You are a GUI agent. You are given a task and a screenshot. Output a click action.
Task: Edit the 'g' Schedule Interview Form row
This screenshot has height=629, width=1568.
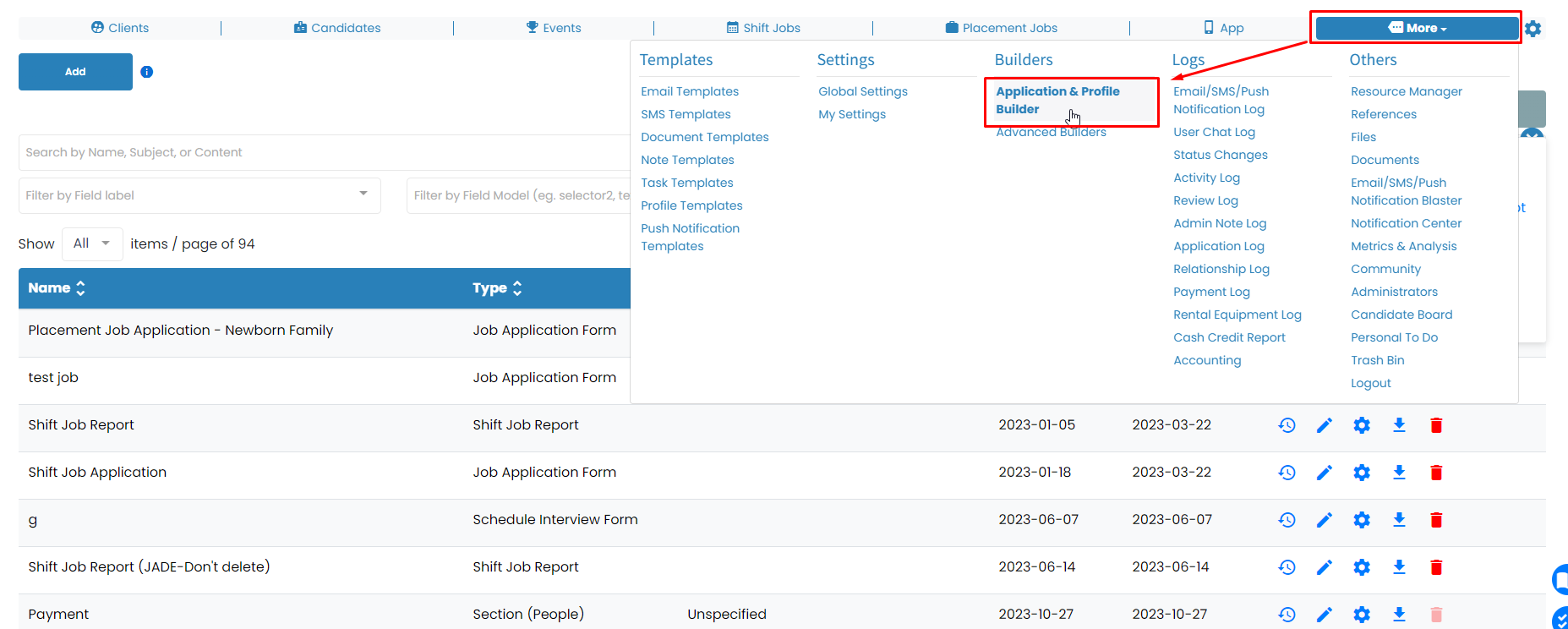(1325, 520)
